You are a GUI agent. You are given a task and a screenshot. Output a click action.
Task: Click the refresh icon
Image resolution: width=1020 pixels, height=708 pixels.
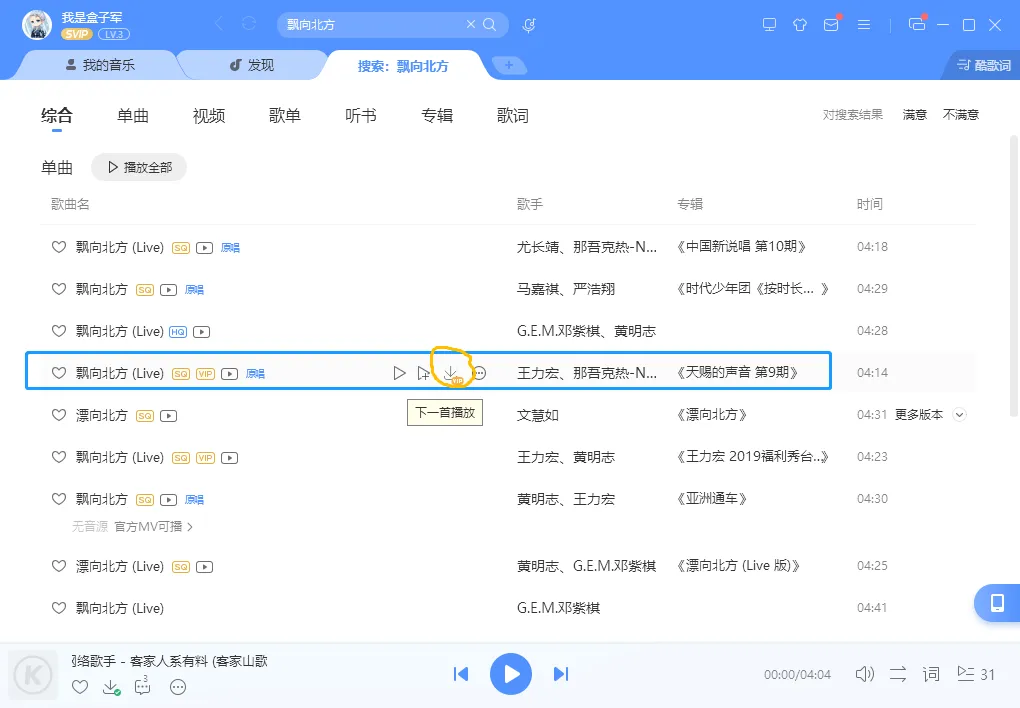(x=248, y=24)
